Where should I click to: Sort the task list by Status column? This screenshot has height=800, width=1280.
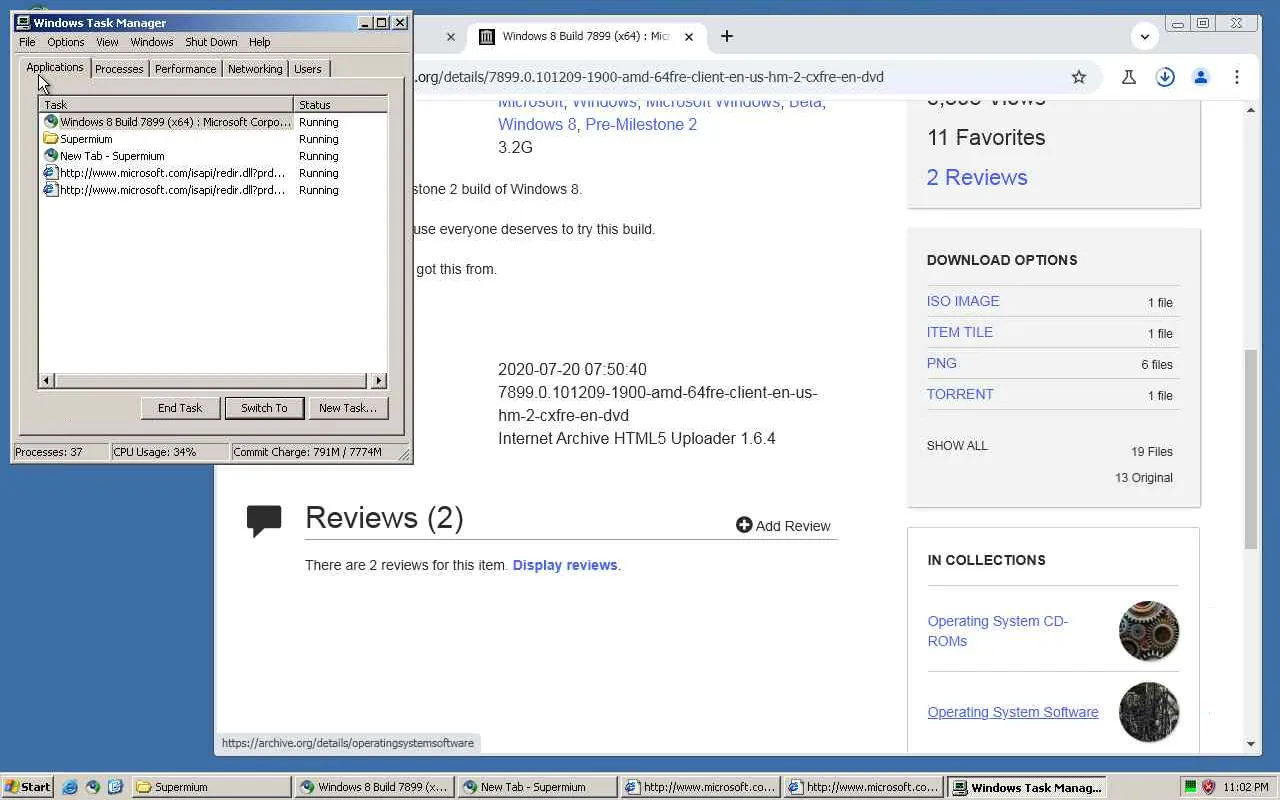click(x=341, y=104)
